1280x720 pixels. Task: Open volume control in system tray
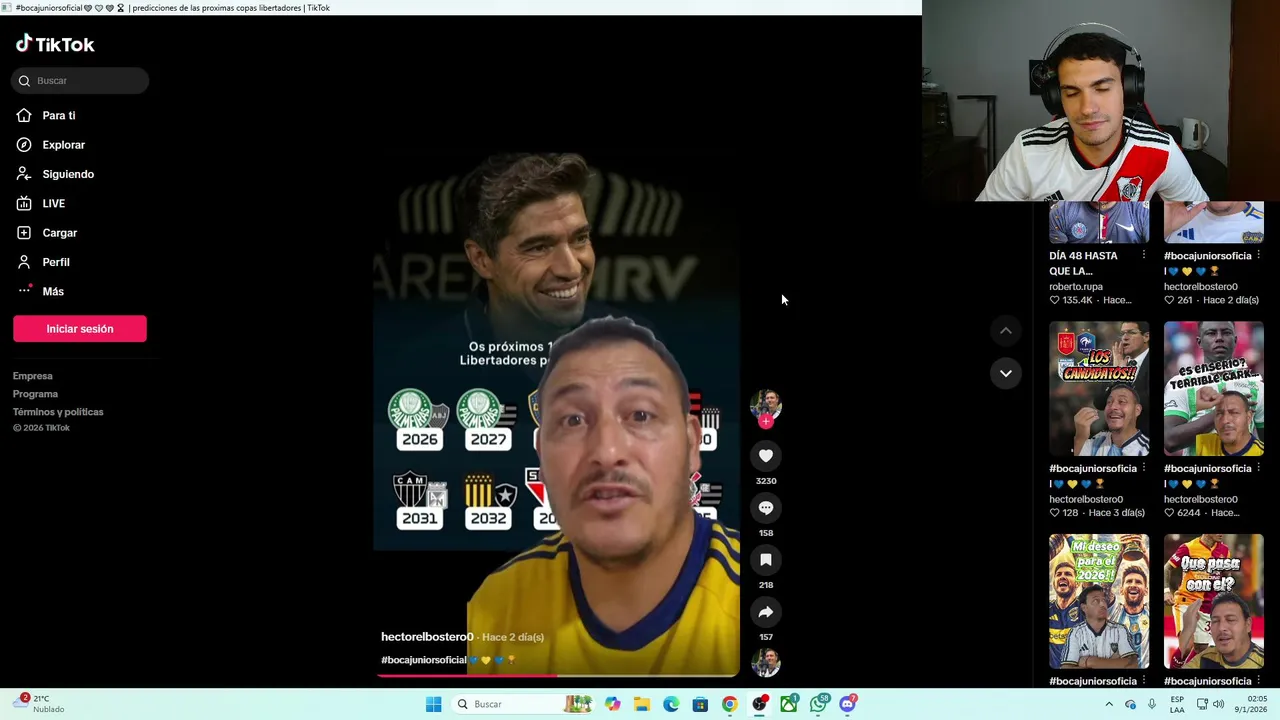[1218, 704]
